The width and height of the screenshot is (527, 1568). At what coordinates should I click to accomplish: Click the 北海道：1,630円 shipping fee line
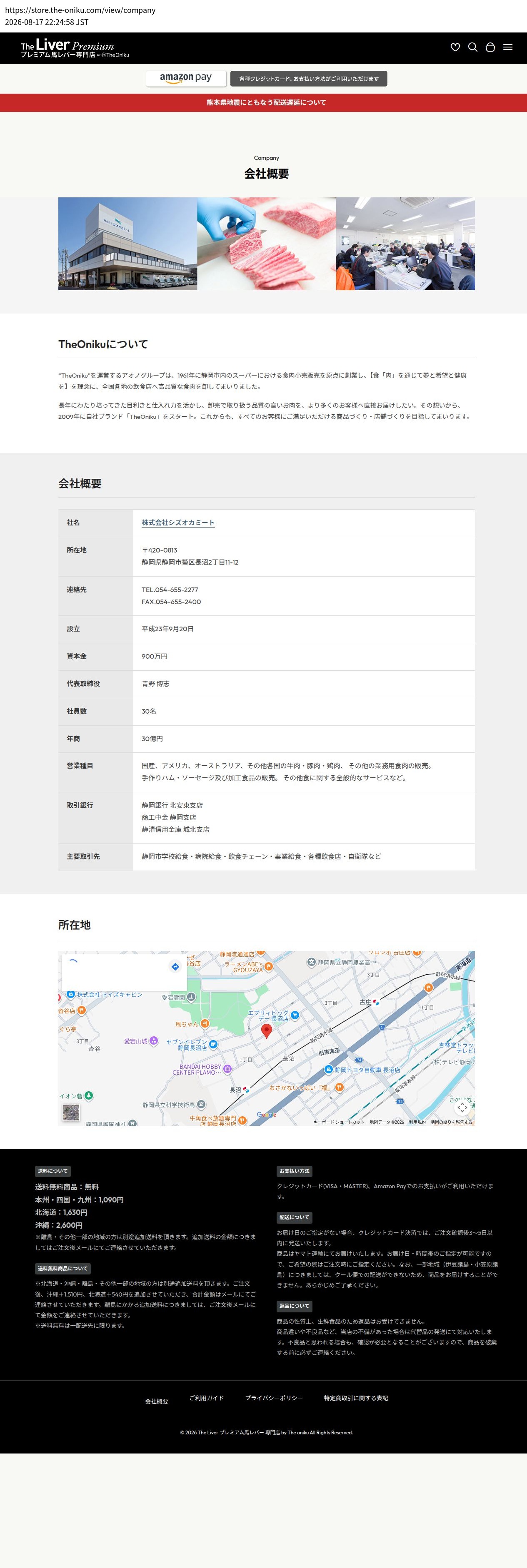[61, 1212]
